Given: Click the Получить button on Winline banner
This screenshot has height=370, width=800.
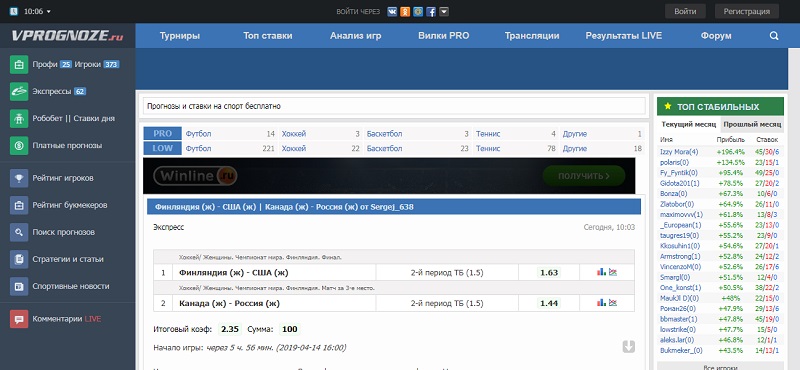Looking at the screenshot, I should tap(584, 176).
